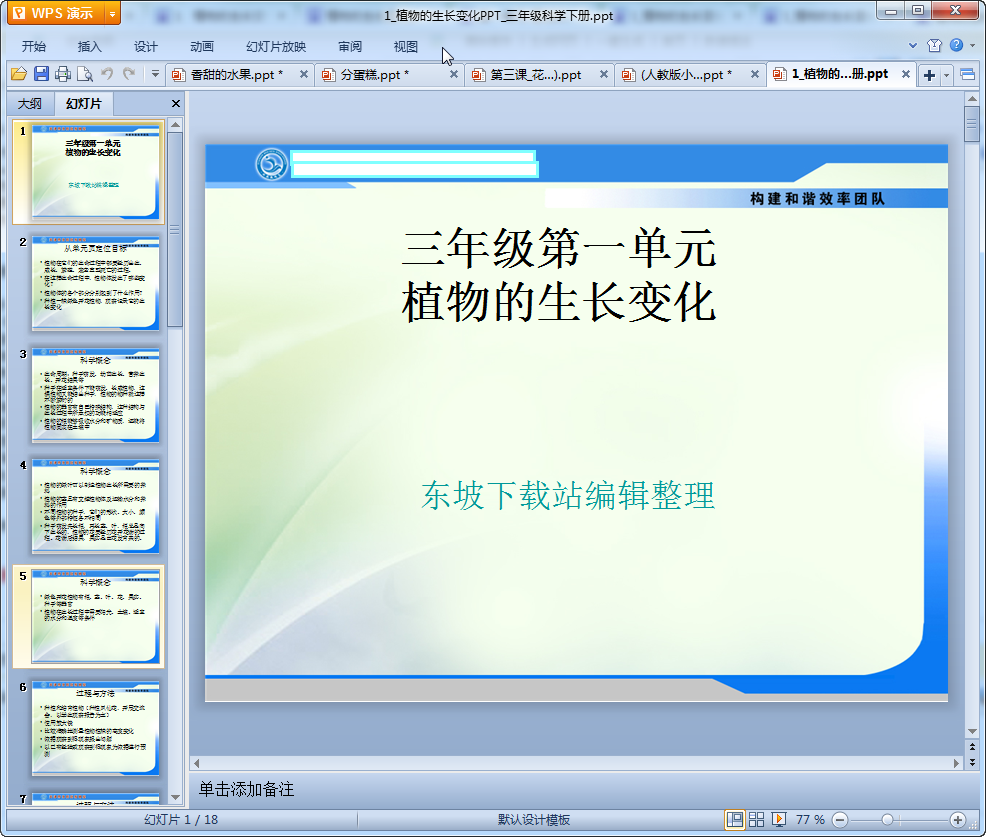
Task: Expand the quick access toolbar dropdown arrow
Action: tap(155, 74)
